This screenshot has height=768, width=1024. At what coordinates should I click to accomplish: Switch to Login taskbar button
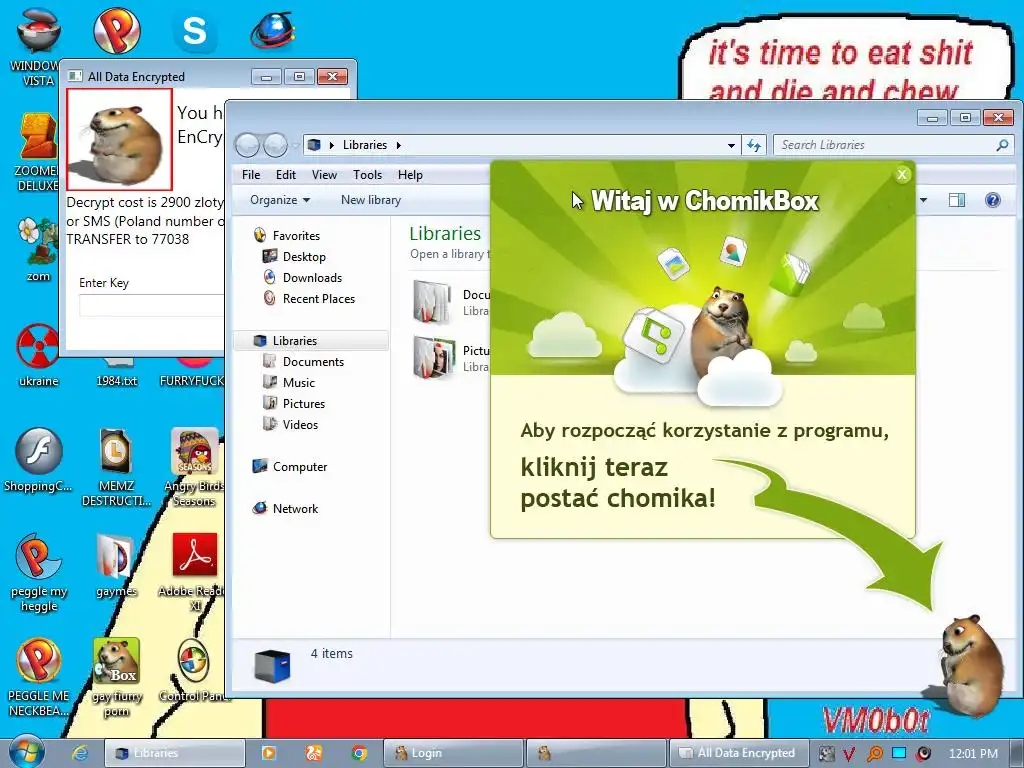pos(454,753)
